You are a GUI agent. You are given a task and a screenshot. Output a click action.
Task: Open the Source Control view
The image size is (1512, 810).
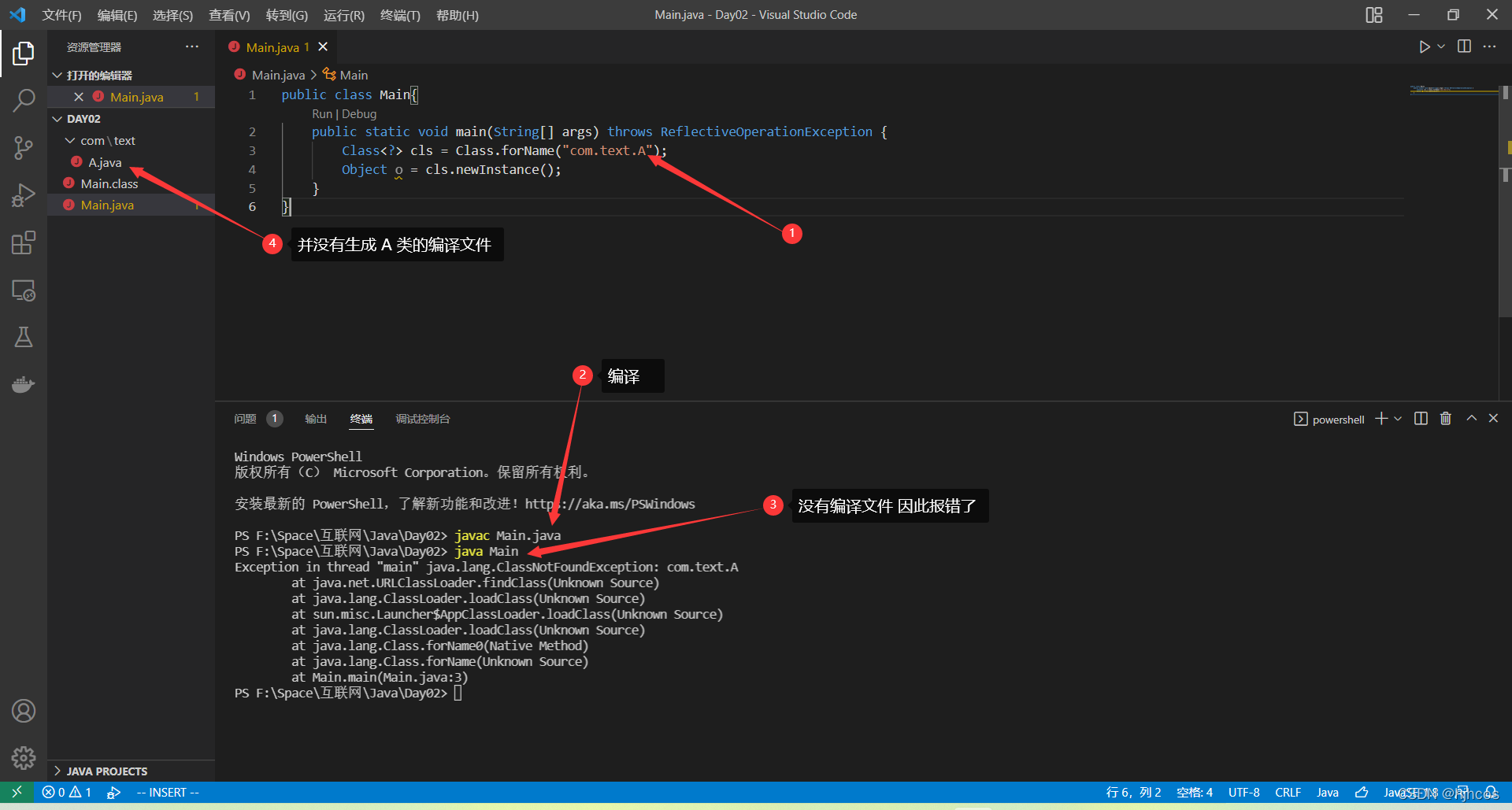tap(24, 148)
